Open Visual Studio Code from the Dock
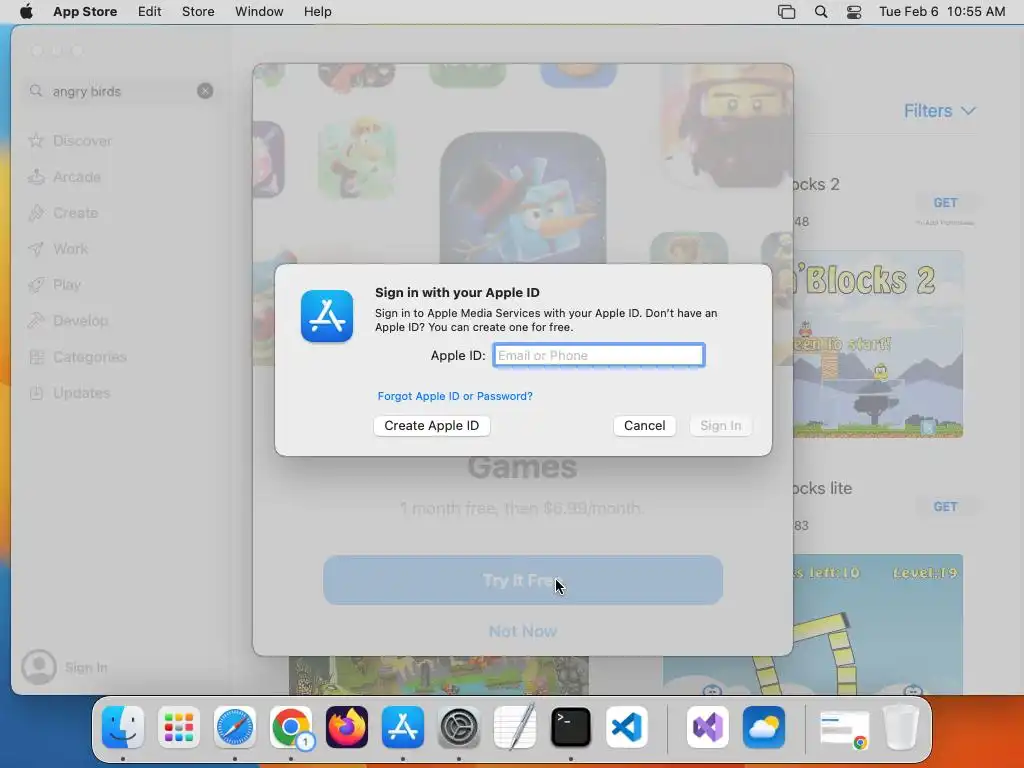This screenshot has height=768, width=1024. coord(627,727)
